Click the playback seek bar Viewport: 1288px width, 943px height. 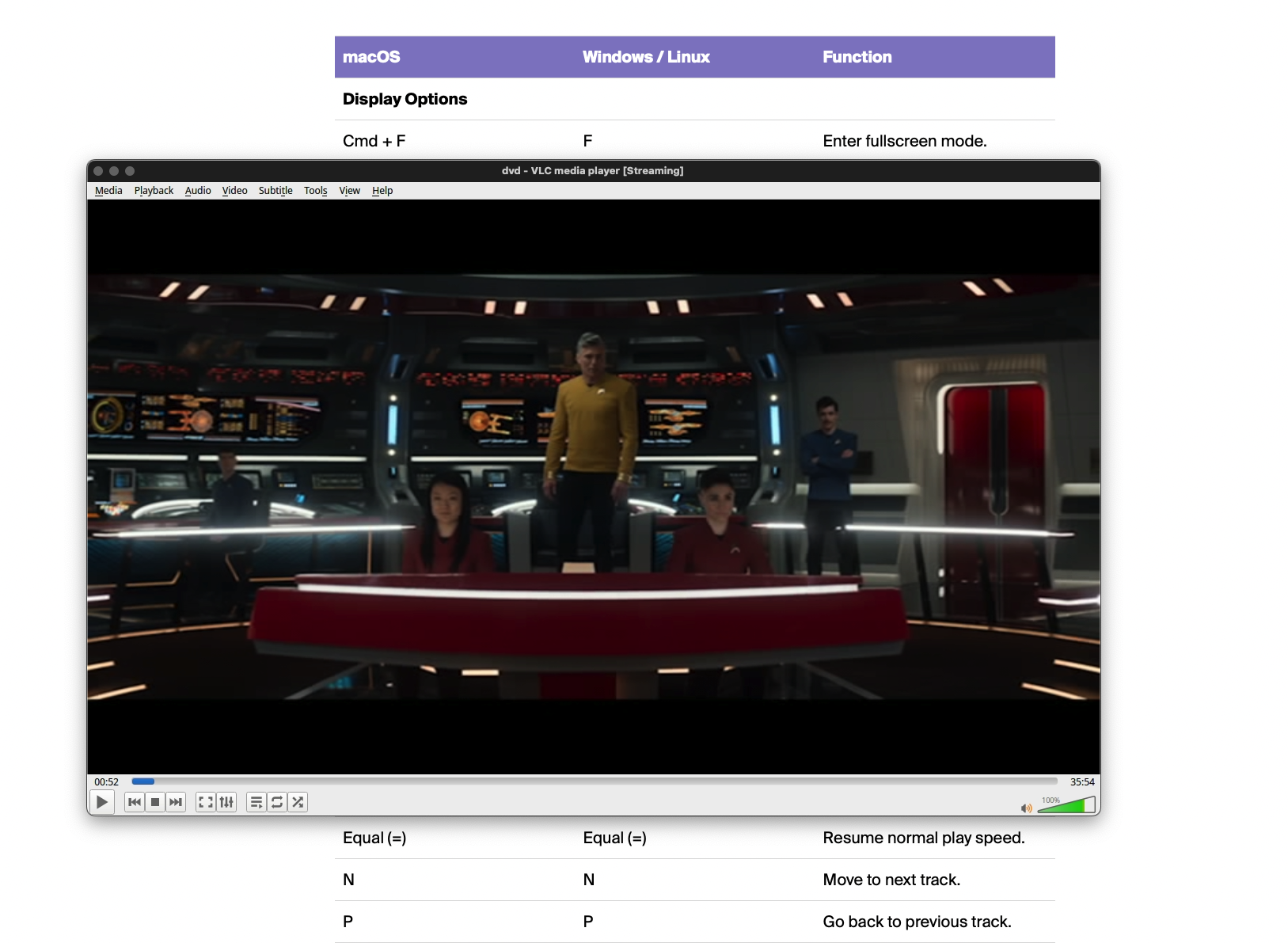pos(594,781)
